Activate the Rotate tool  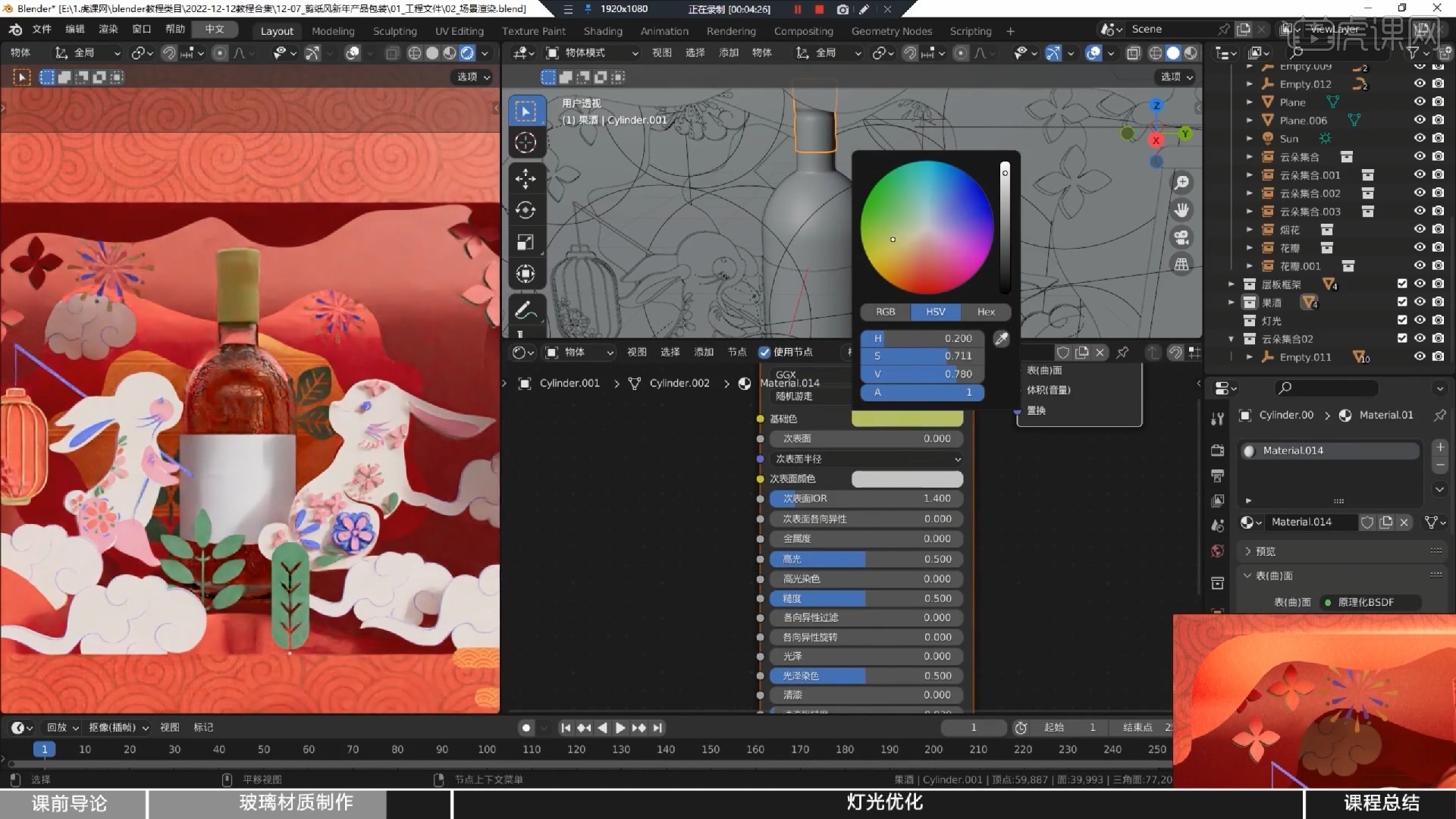526,210
